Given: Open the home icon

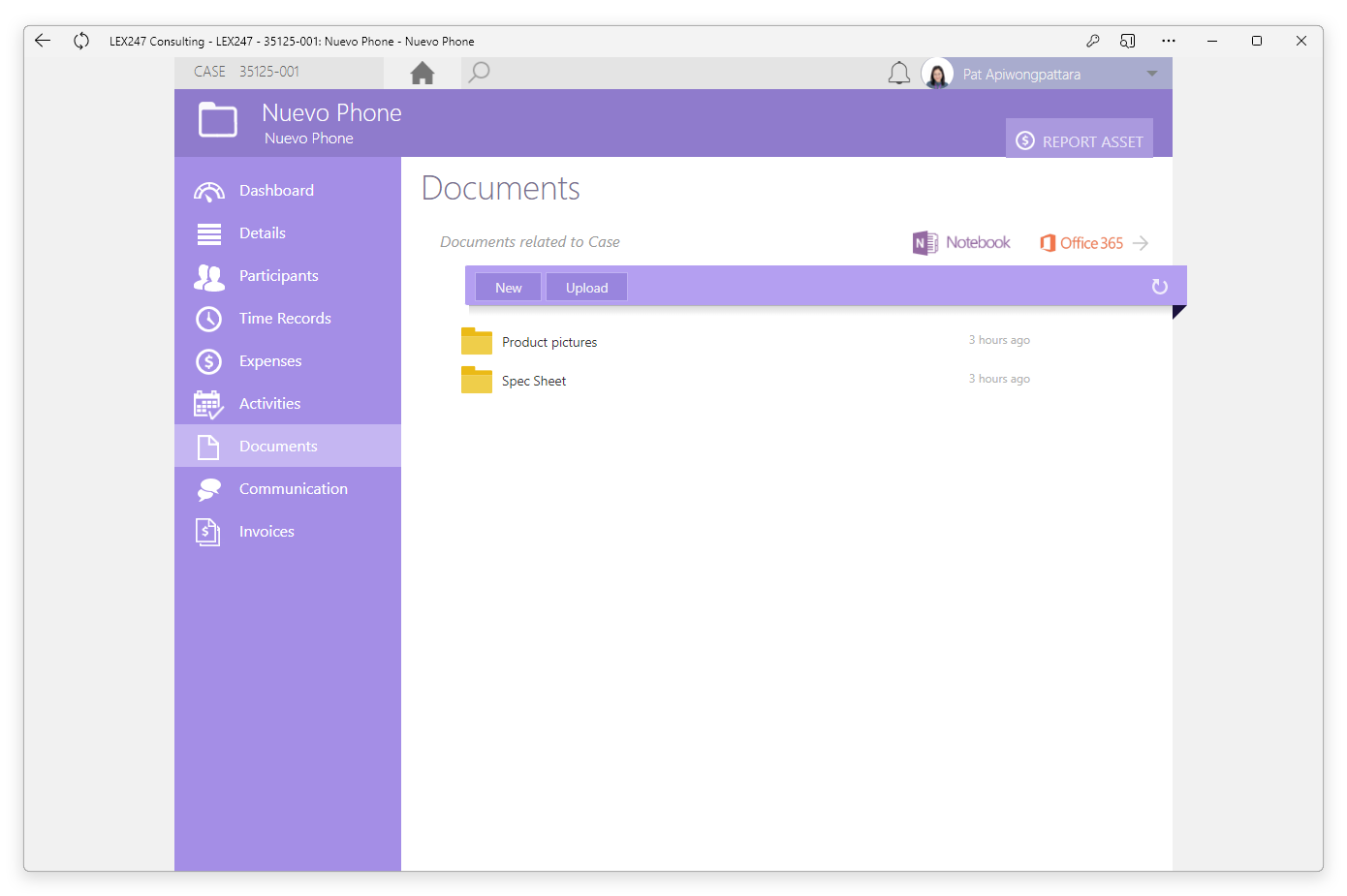Looking at the screenshot, I should (423, 73).
